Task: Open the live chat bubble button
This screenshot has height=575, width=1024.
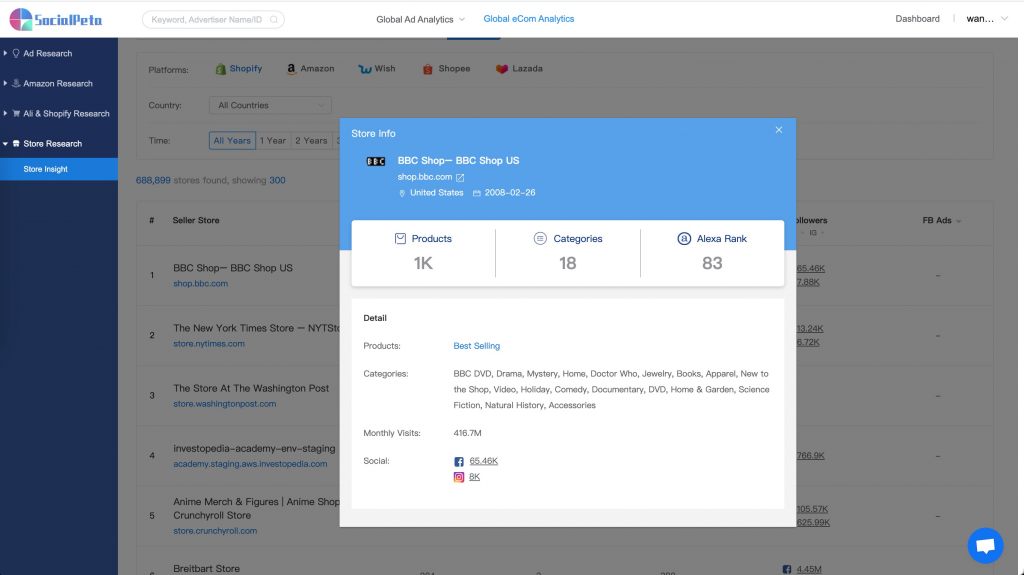Action: click(x=985, y=546)
